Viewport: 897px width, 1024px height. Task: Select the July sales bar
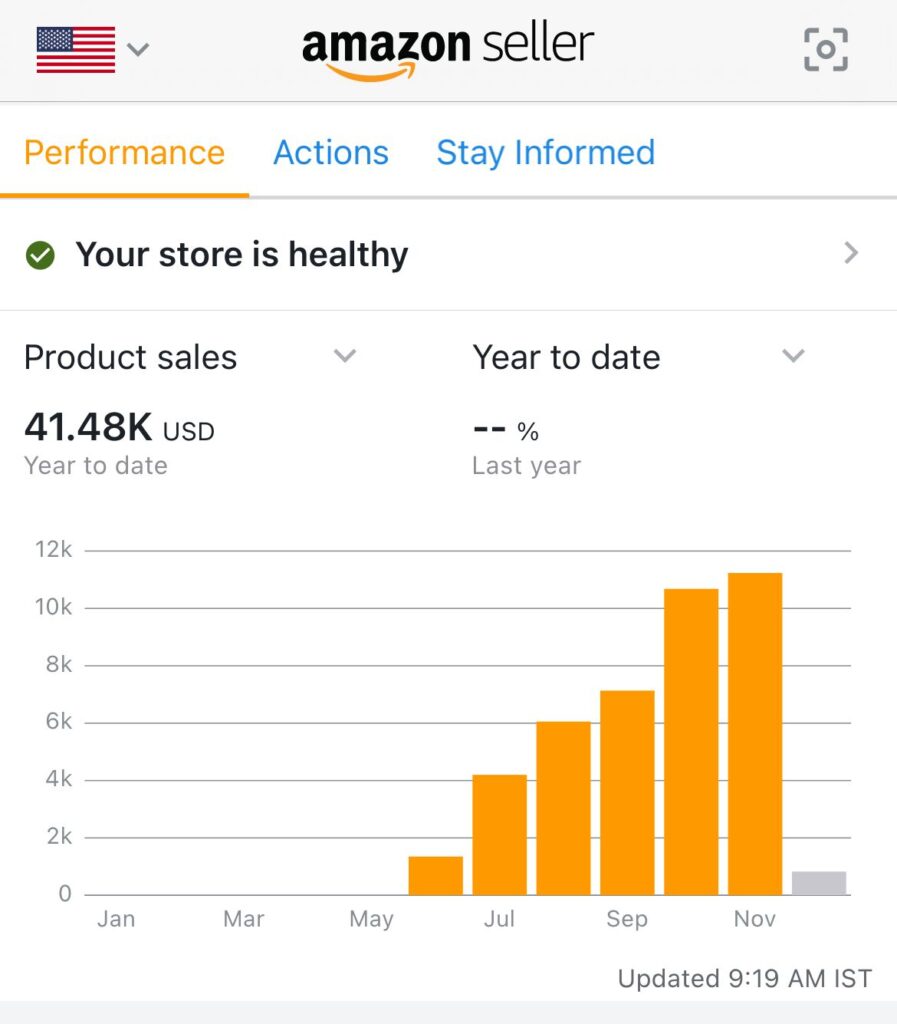[x=500, y=835]
